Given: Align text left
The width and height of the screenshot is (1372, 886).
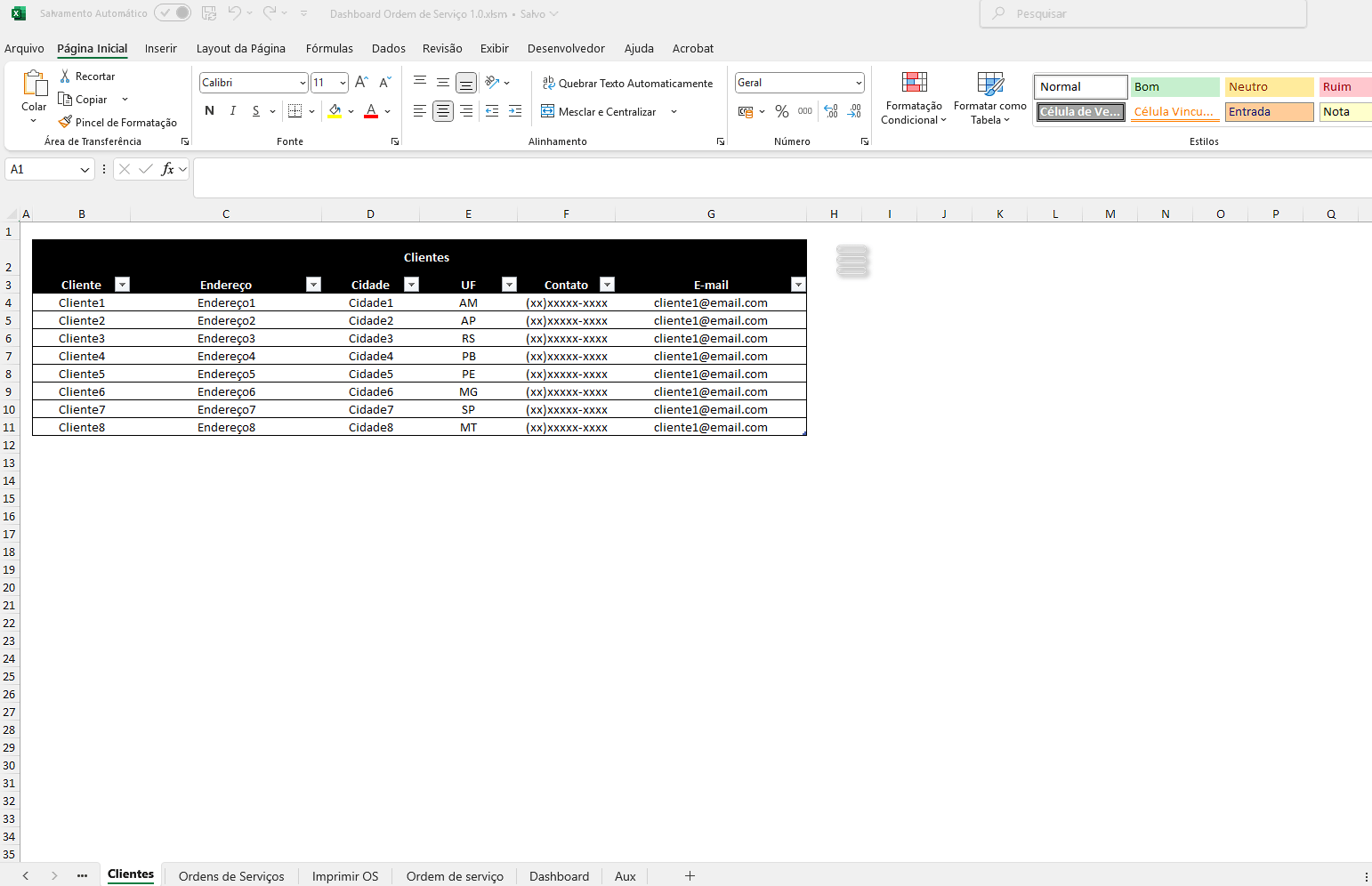Looking at the screenshot, I should pos(420,111).
